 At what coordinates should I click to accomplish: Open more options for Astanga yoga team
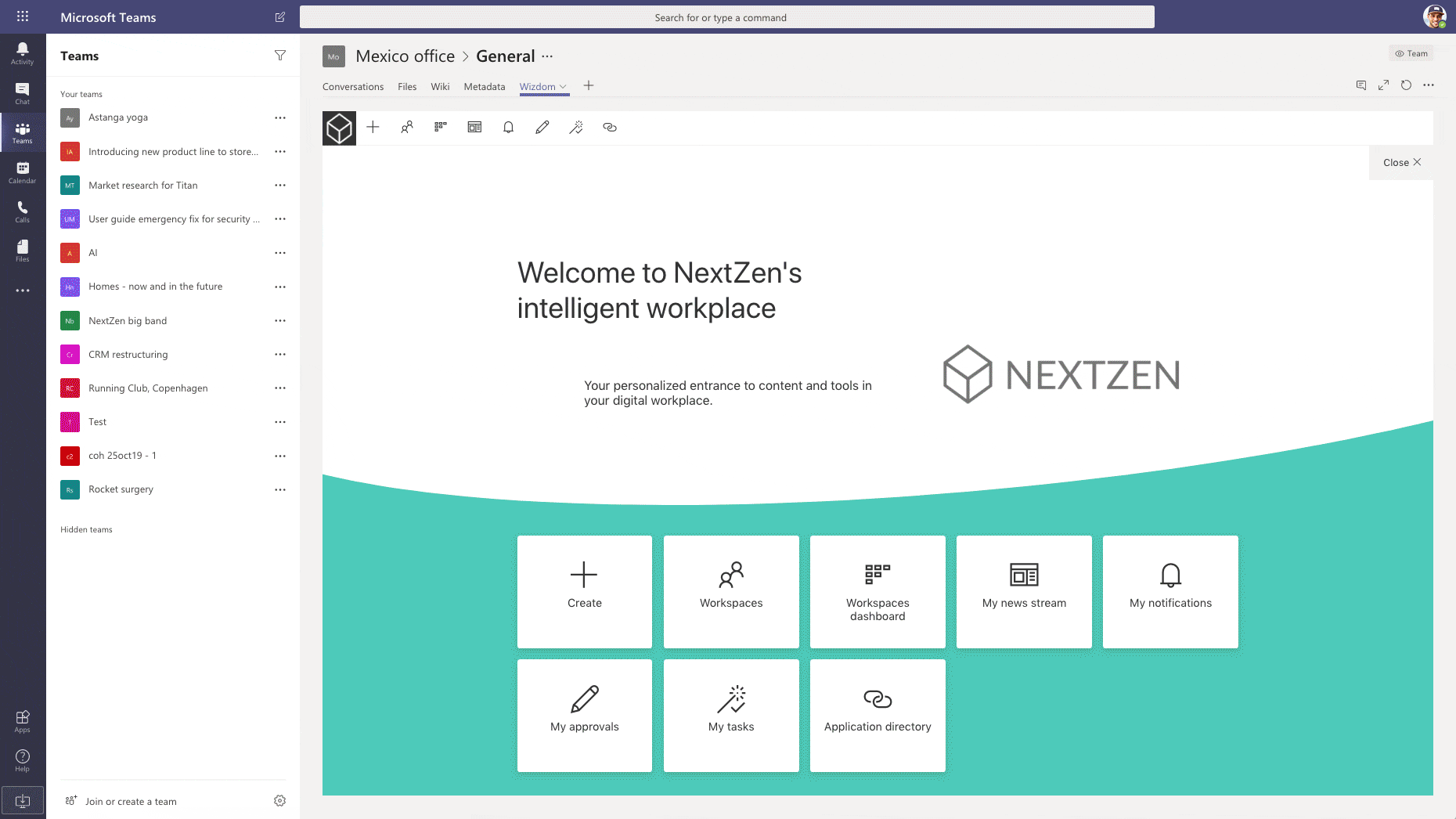(280, 117)
